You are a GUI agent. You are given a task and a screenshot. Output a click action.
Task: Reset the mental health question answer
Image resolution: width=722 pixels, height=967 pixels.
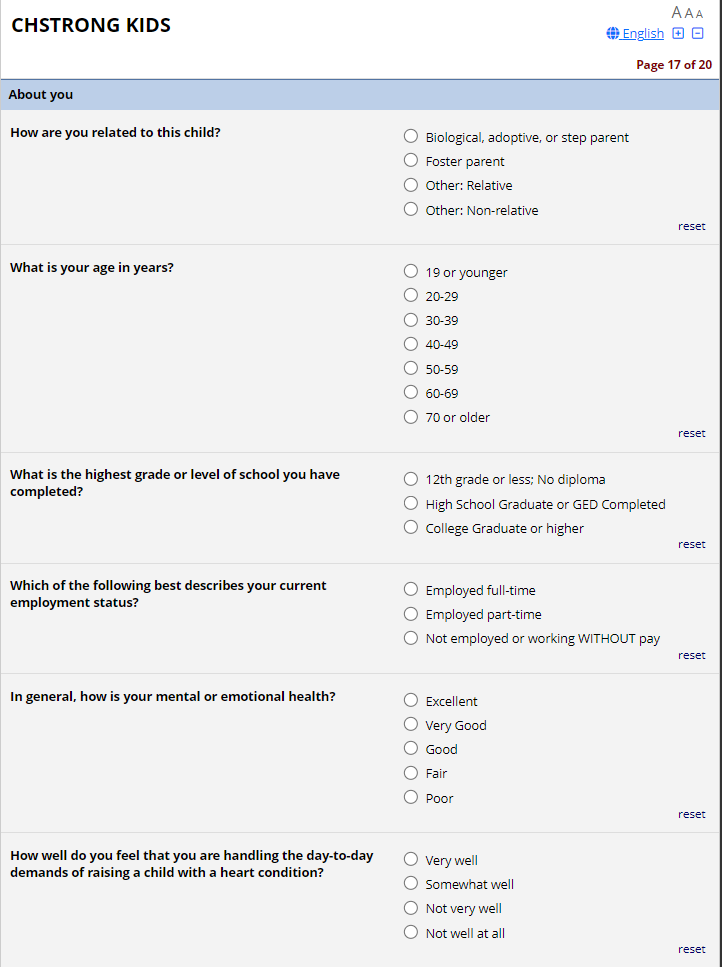point(691,814)
